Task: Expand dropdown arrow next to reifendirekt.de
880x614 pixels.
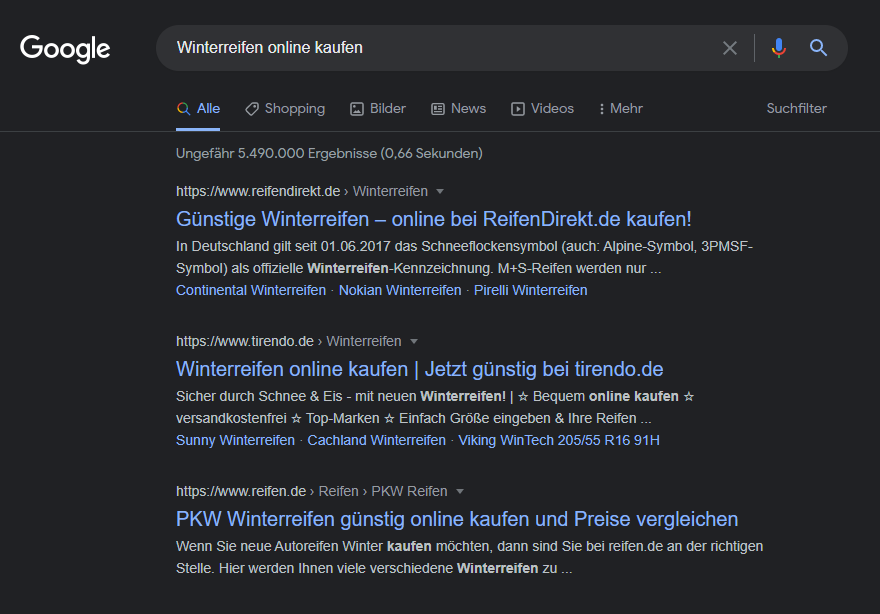Action: pyautogui.click(x=440, y=192)
